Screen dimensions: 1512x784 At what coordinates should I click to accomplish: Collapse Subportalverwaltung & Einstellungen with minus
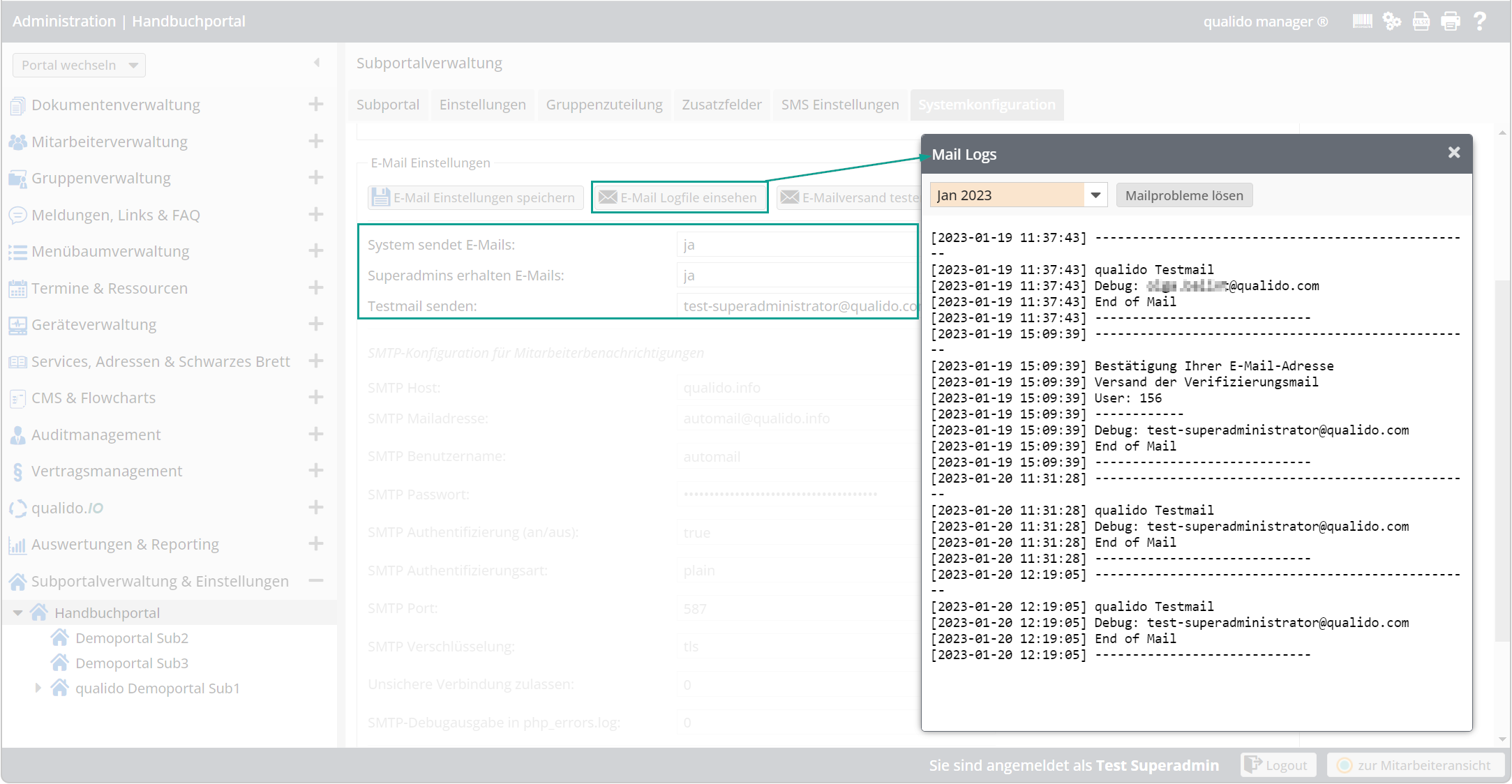pyautogui.click(x=316, y=580)
